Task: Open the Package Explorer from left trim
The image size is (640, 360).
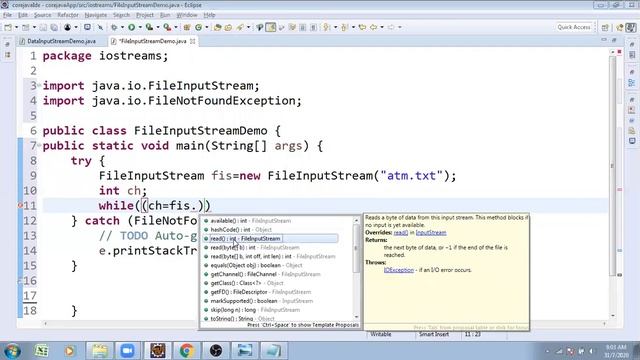Action: [8, 55]
